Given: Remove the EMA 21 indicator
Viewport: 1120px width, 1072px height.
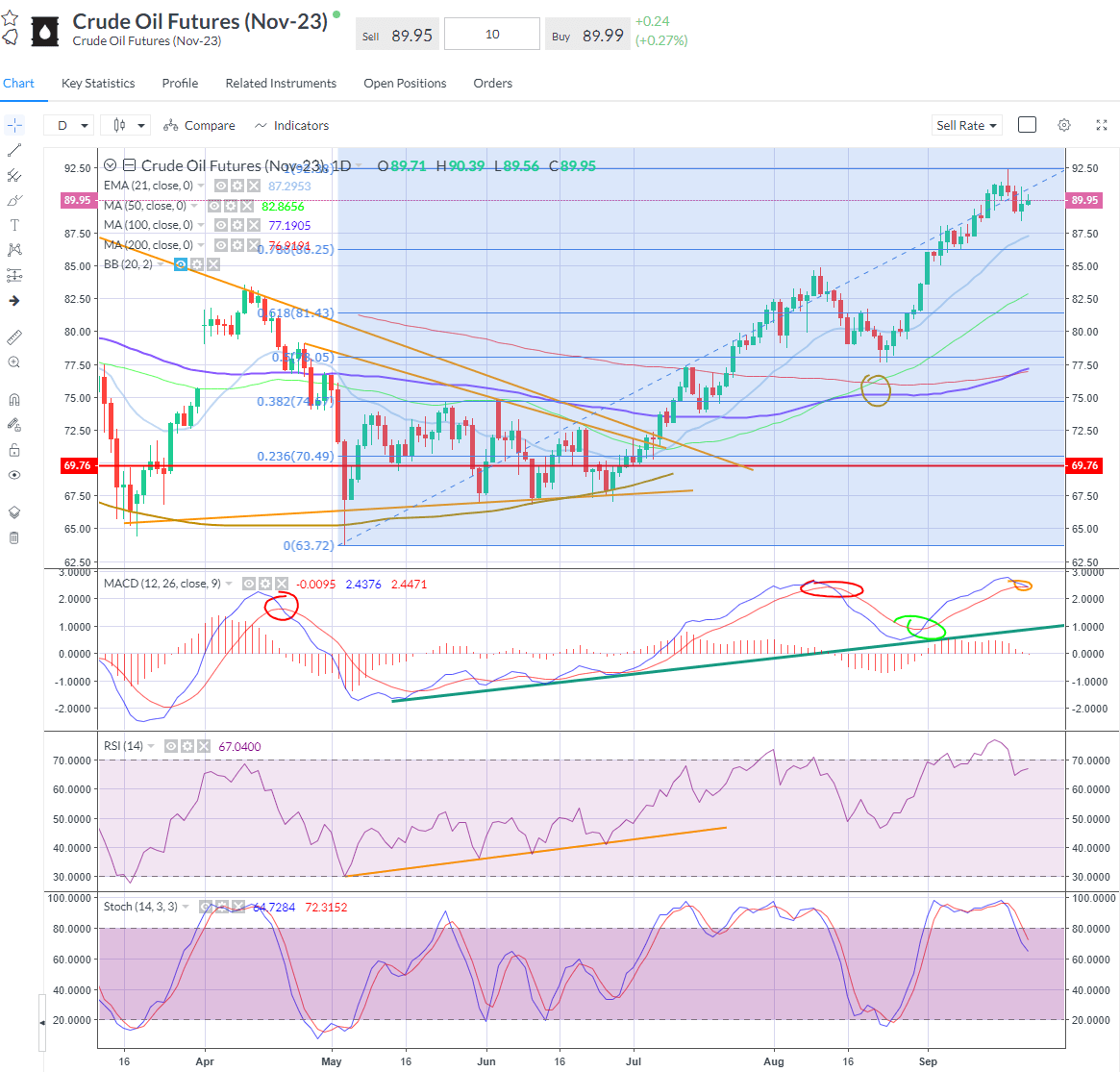Looking at the screenshot, I should click(253, 186).
